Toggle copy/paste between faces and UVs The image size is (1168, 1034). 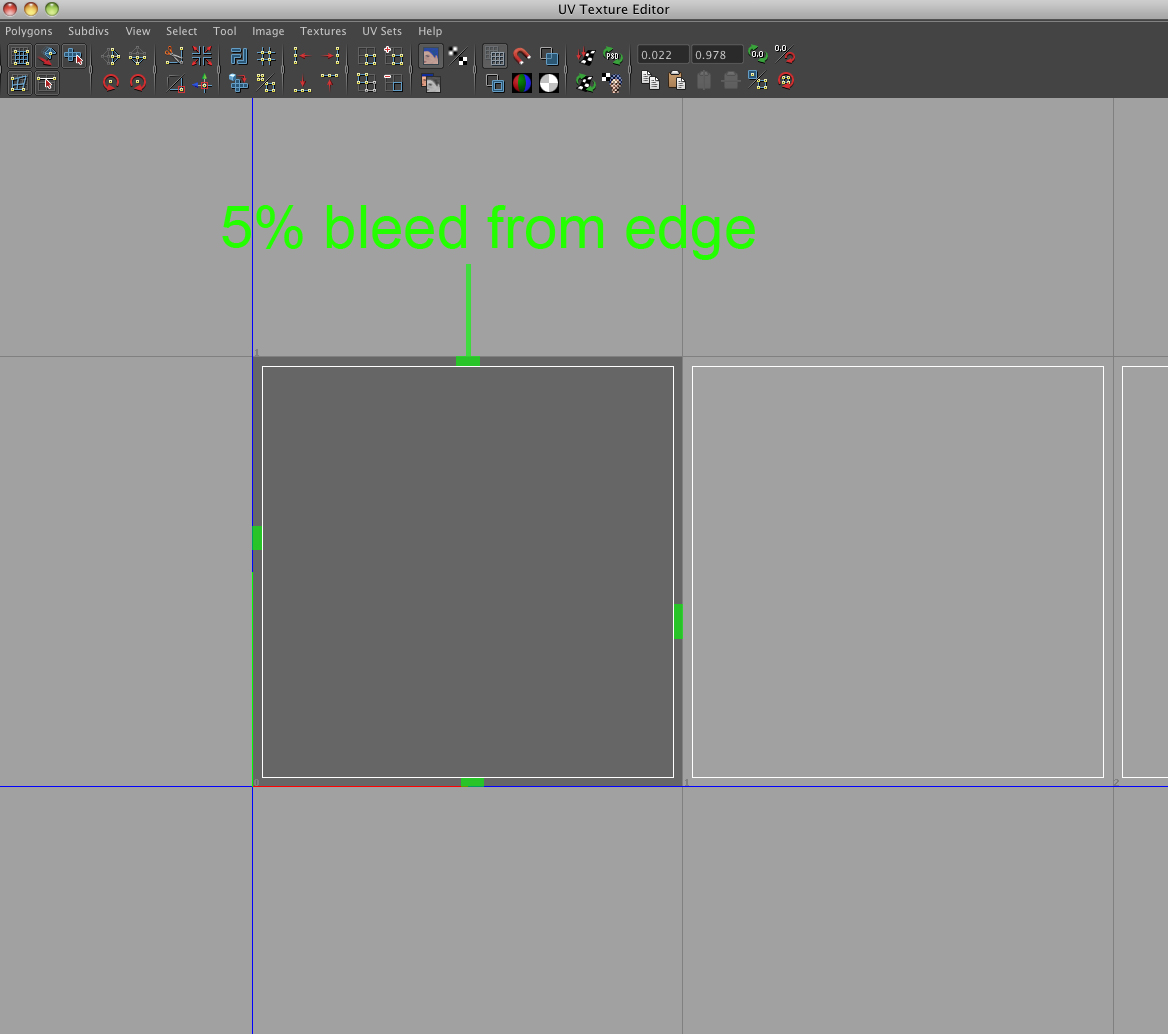(x=758, y=80)
